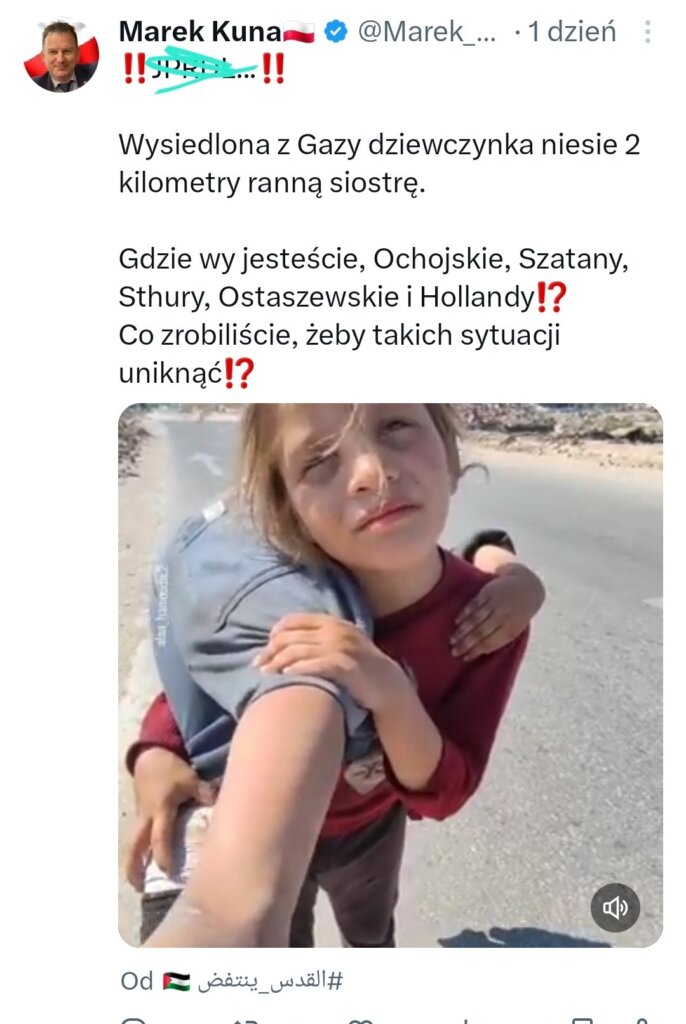Bookmark the post with bookmark icon
The width and height of the screenshot is (686, 1024).
tap(581, 1020)
